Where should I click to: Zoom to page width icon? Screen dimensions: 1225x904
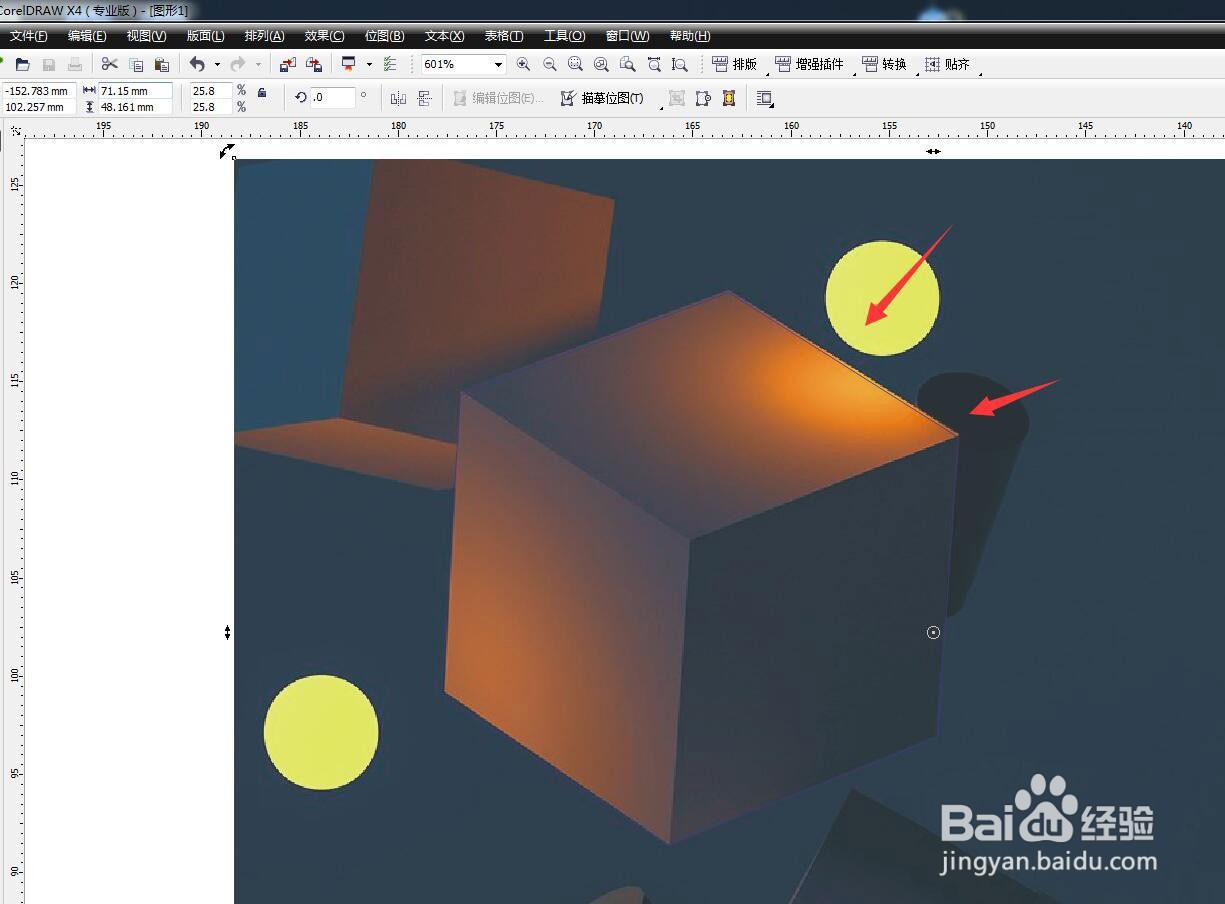pos(654,64)
